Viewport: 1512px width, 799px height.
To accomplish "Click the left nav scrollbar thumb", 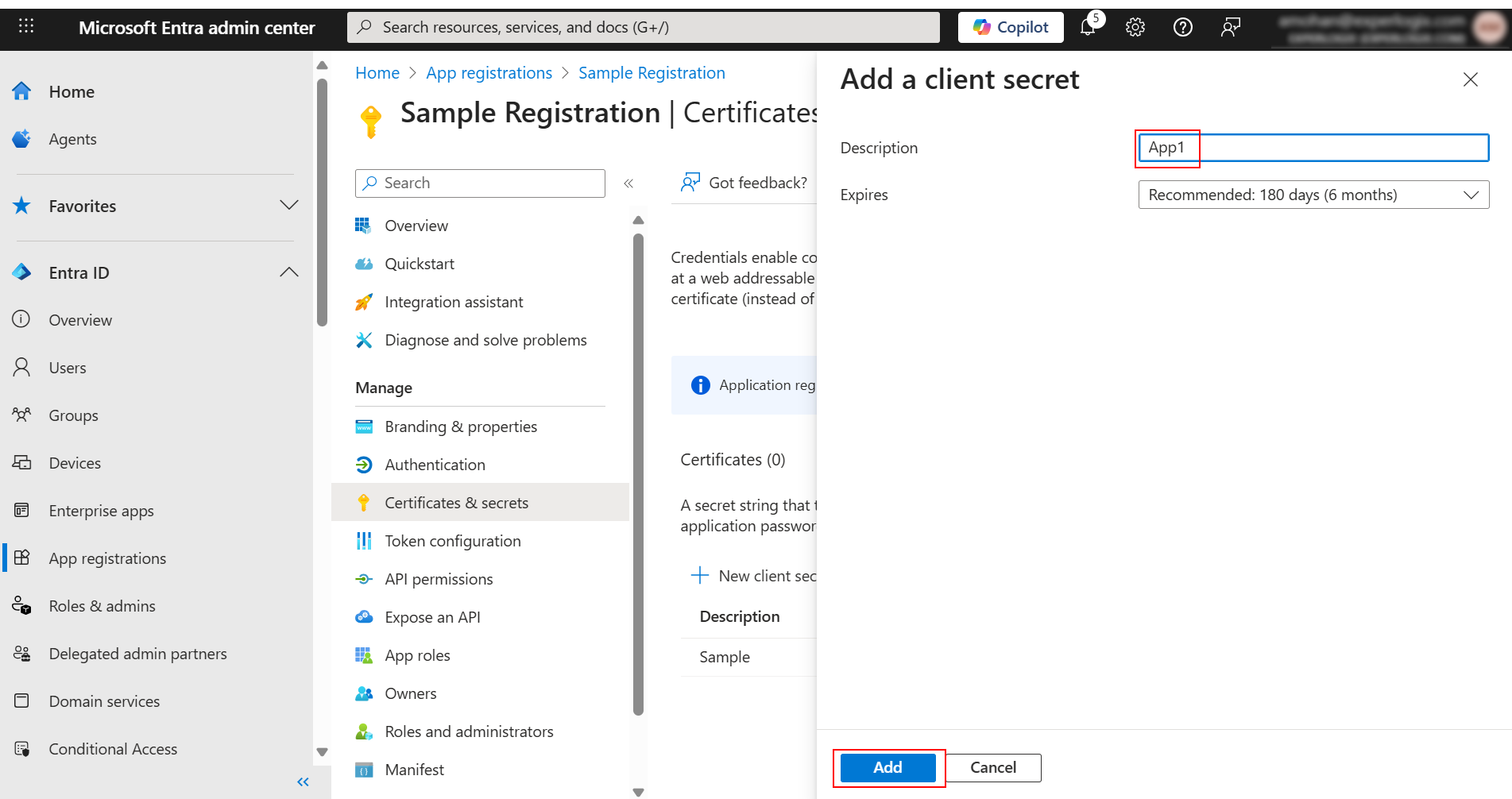I will click(x=322, y=203).
